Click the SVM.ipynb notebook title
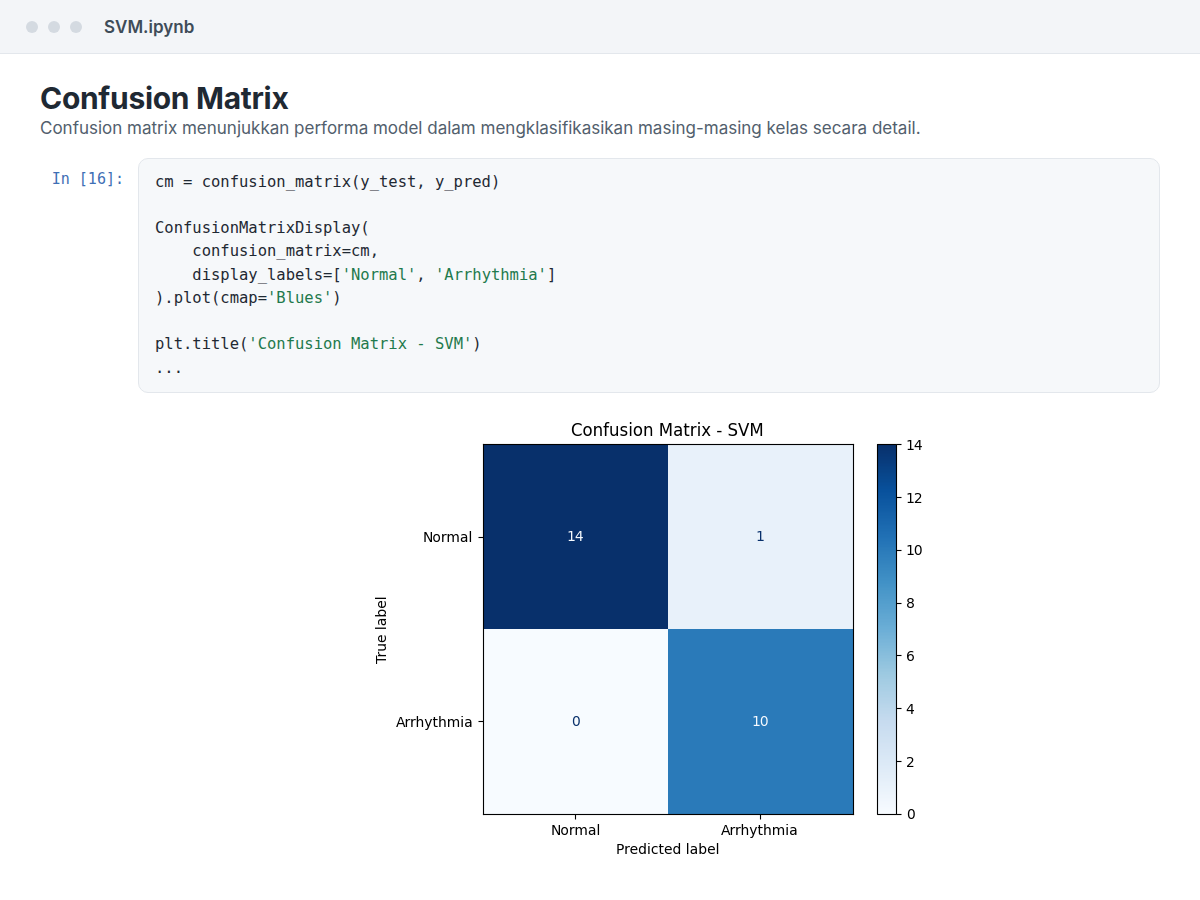1200x900 pixels. point(149,27)
